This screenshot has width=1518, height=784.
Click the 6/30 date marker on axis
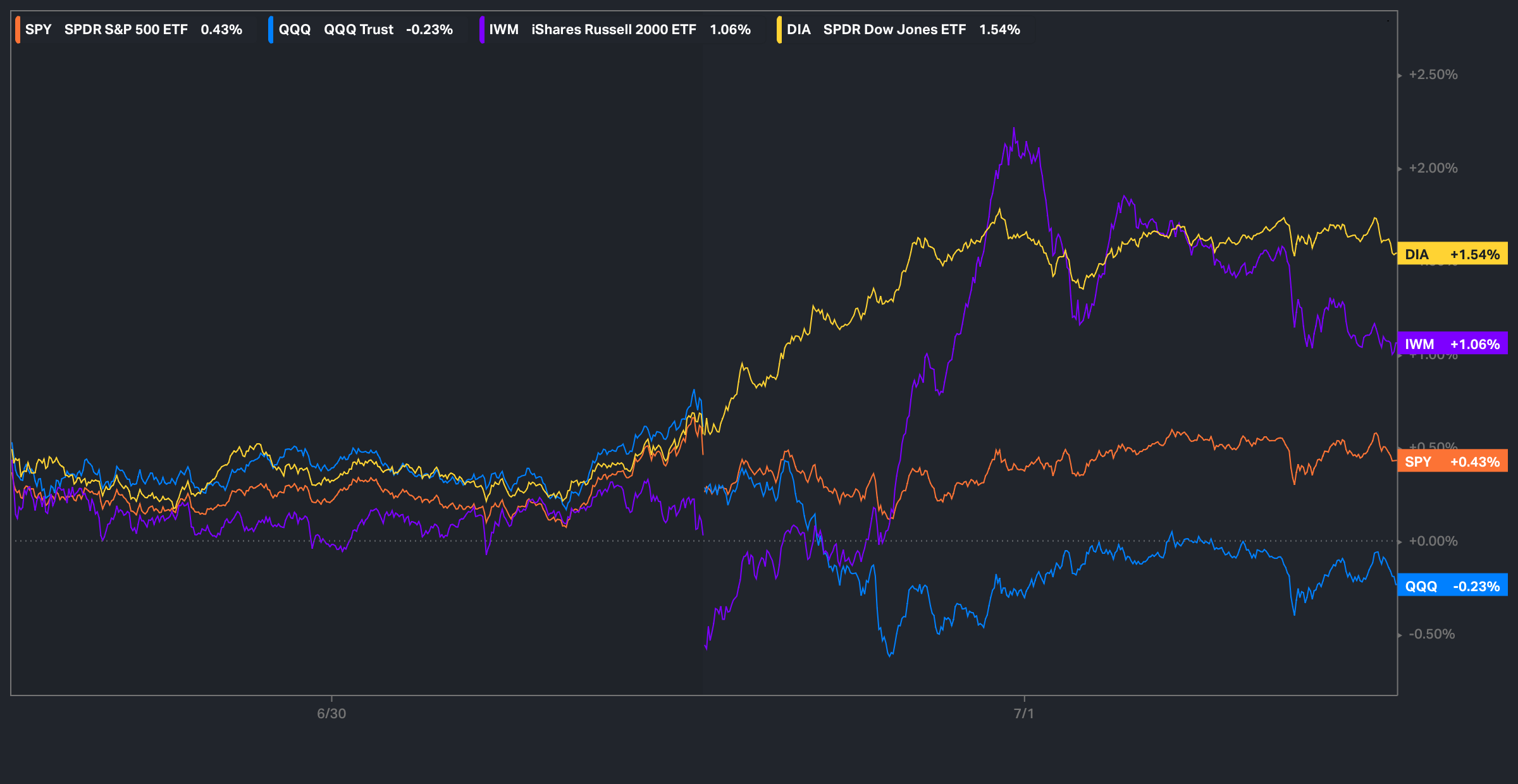click(331, 713)
